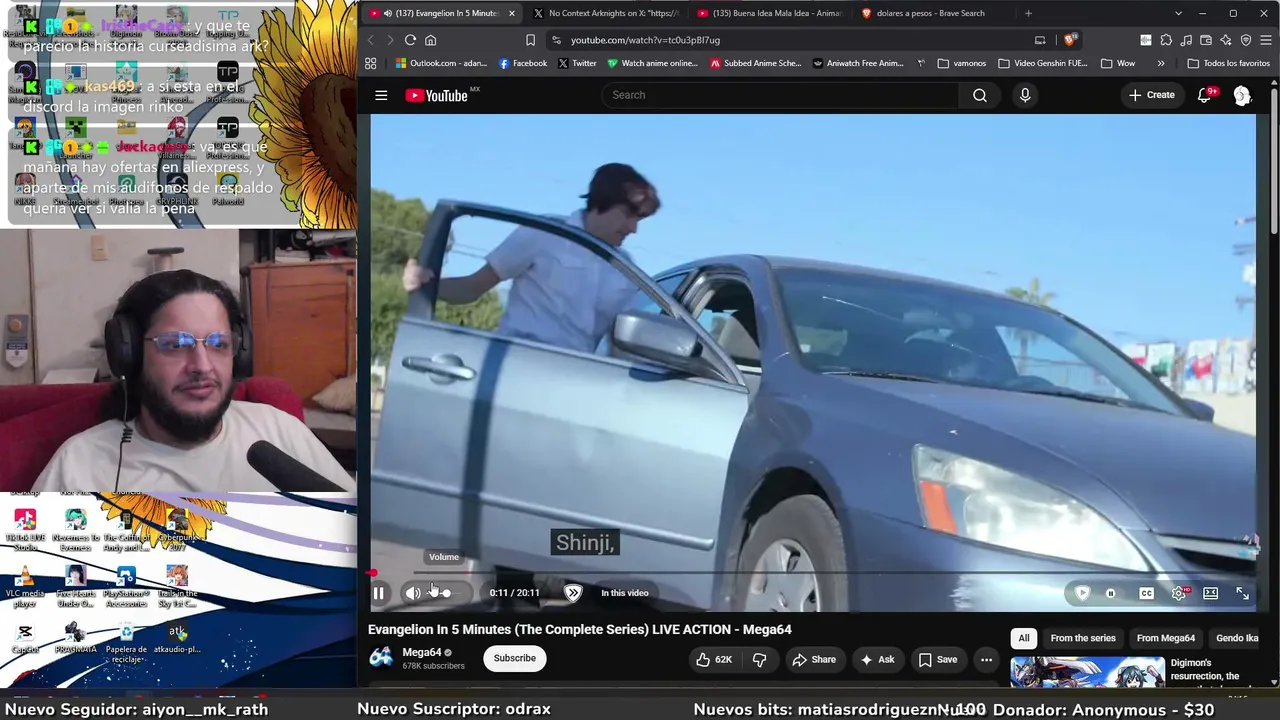
Task: Expand the 'Video Genshin FUE...' bookmark folder
Action: (x=1043, y=63)
